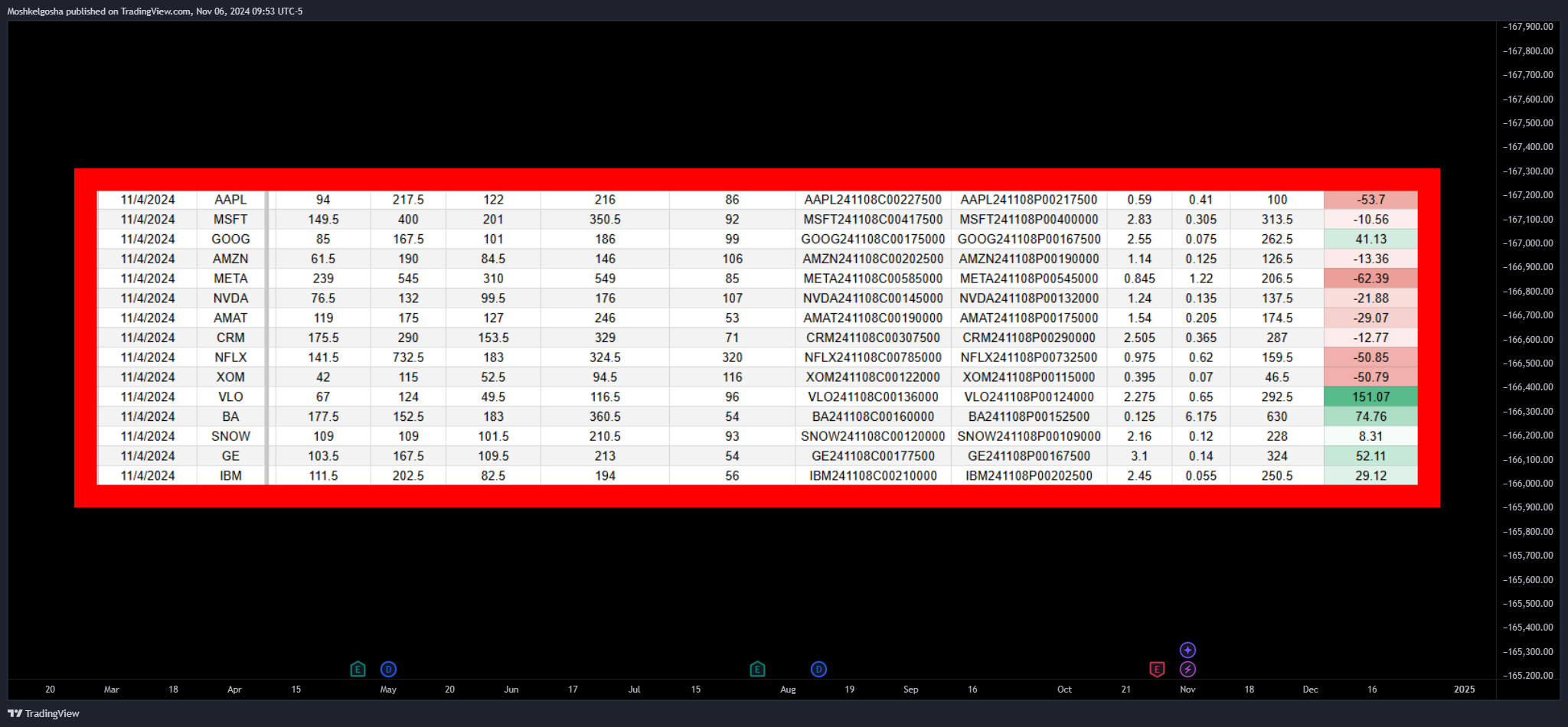Select the META ticker cell

pos(230,279)
